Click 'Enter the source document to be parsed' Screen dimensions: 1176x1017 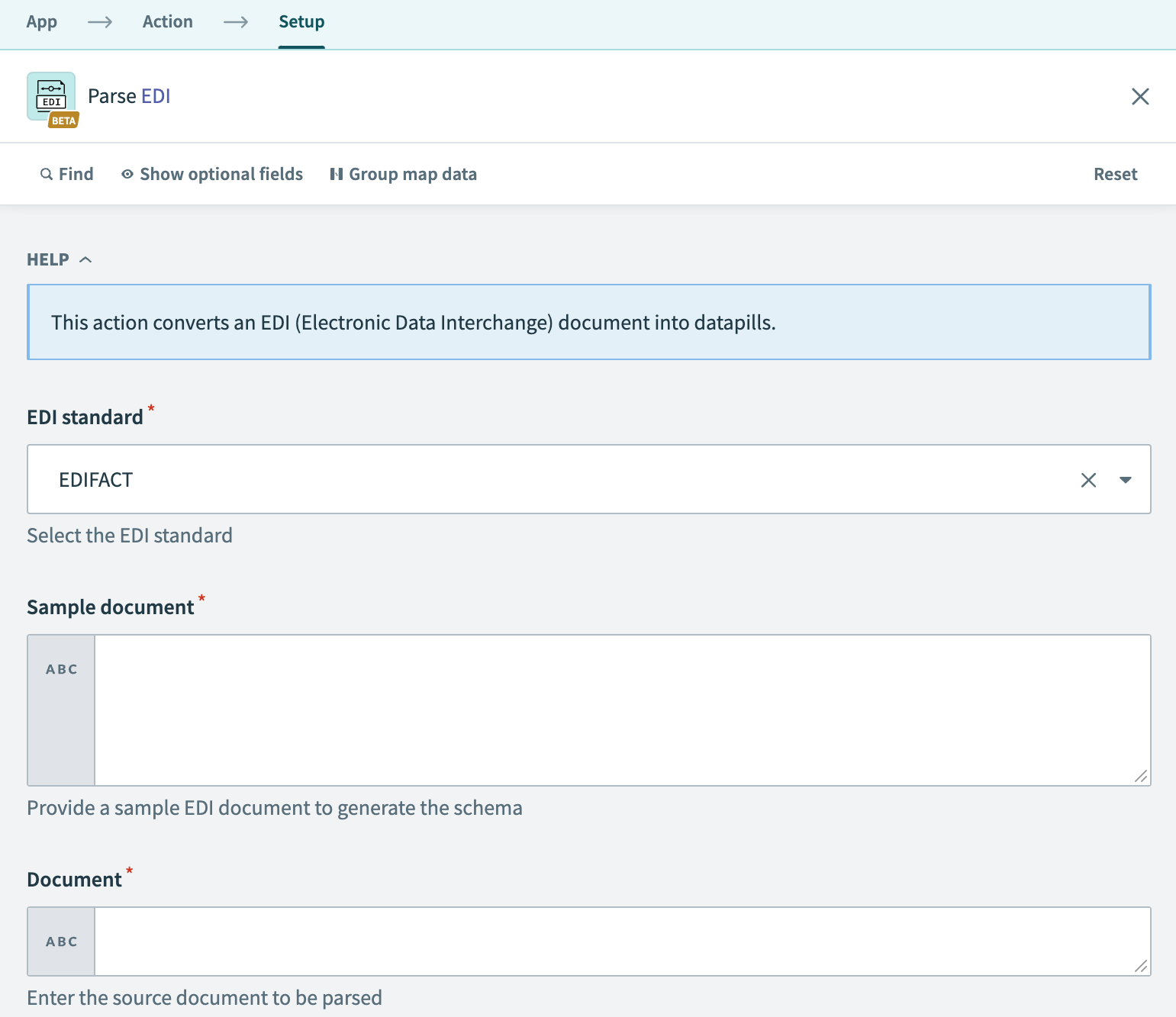(x=205, y=998)
